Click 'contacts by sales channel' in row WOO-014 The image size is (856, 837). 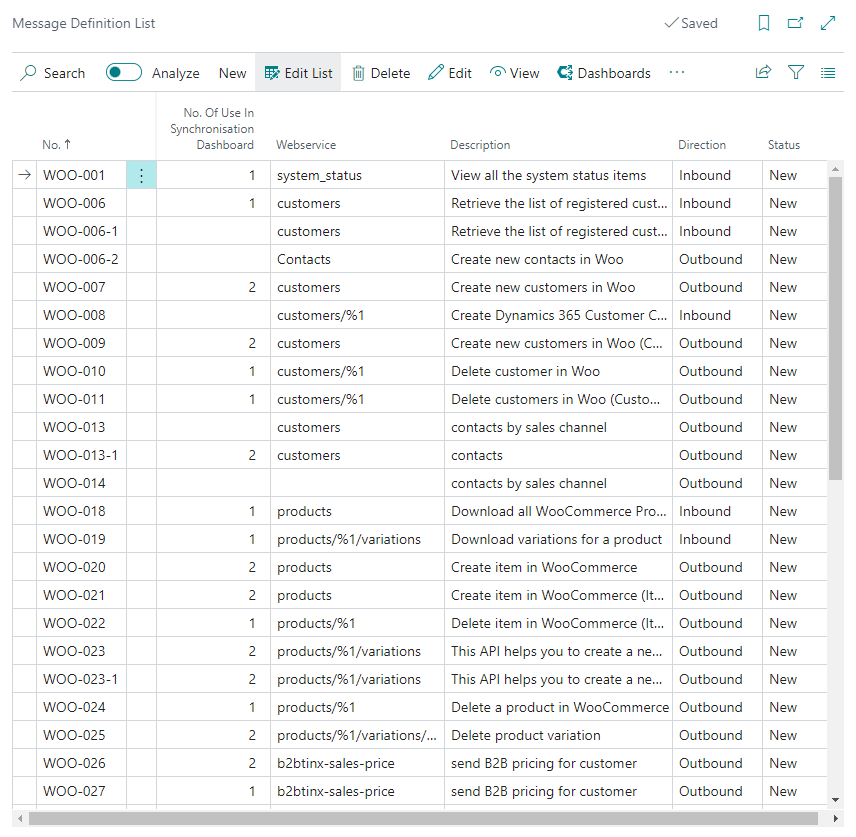point(528,483)
